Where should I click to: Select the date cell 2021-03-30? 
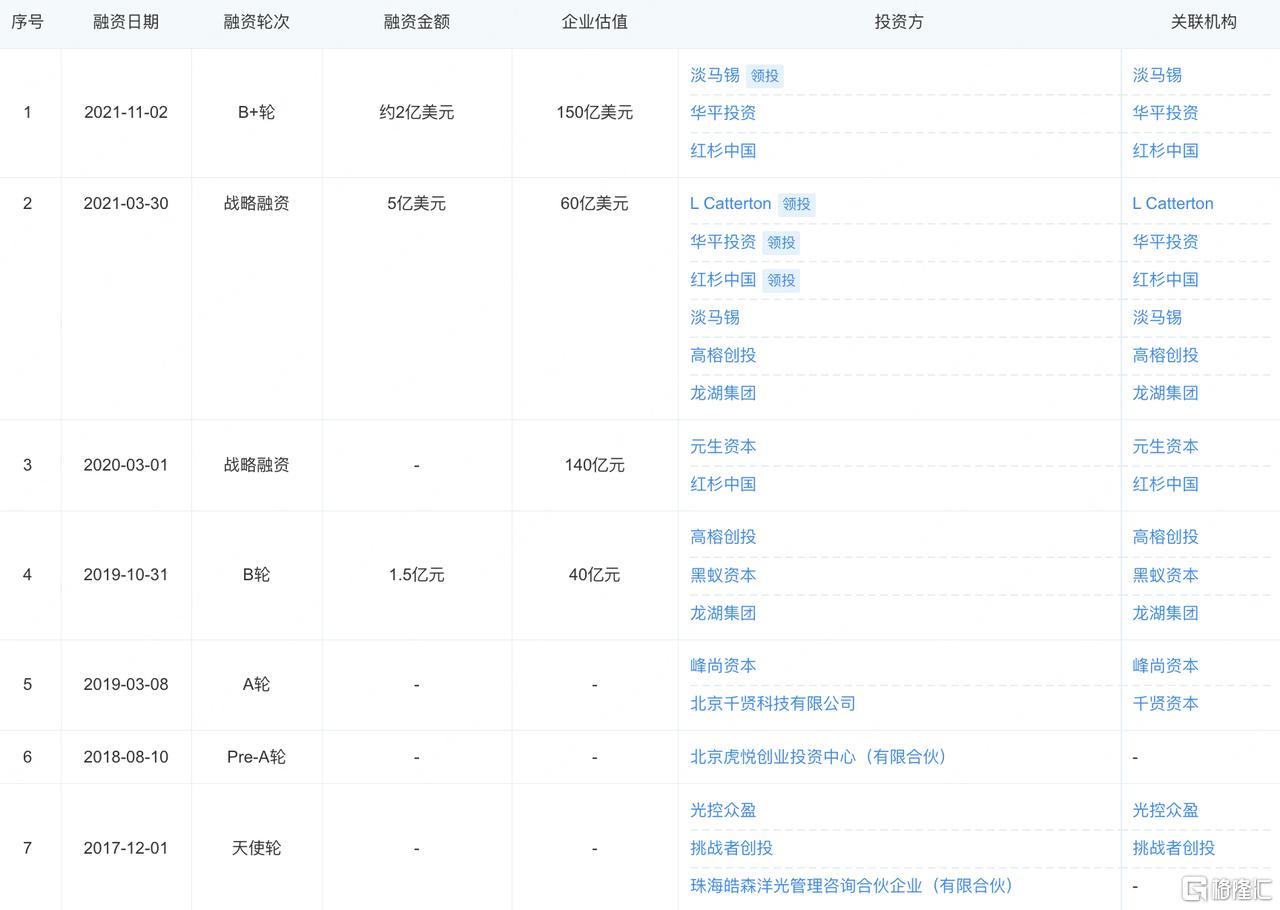(126, 204)
